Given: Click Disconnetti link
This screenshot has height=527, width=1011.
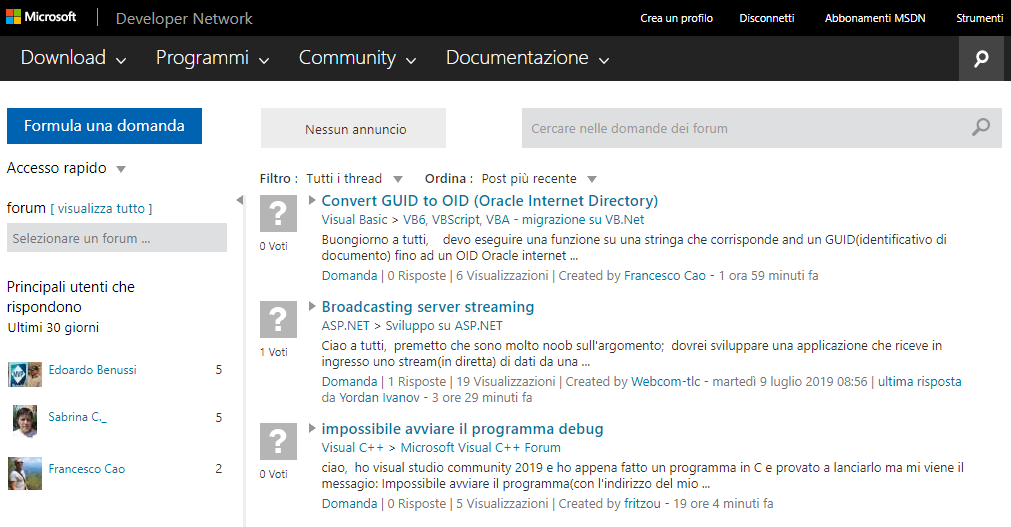Looking at the screenshot, I should pos(767,18).
